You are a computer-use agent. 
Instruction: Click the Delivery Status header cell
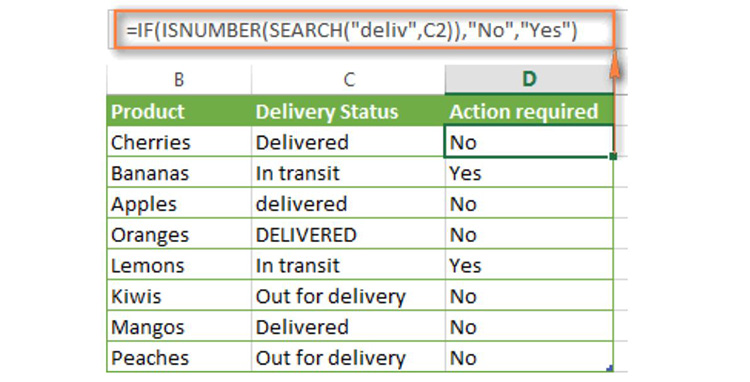(x=348, y=111)
